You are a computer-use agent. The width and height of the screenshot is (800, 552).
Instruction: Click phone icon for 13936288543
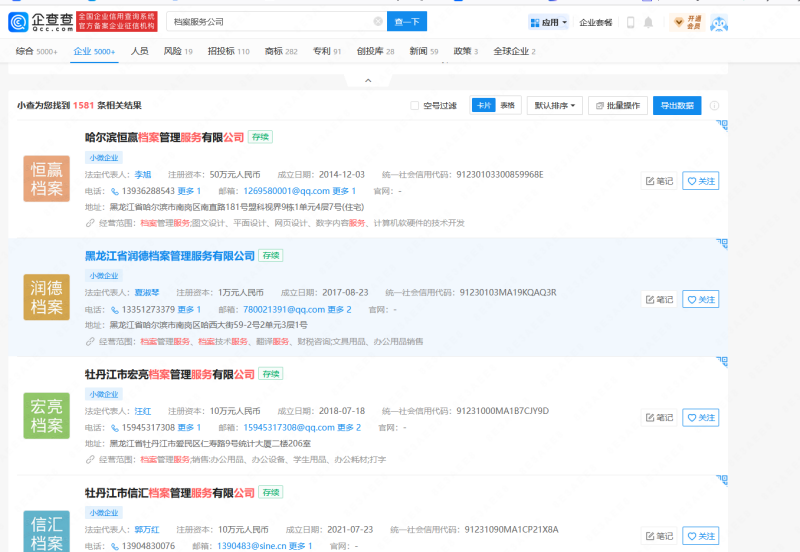(115, 191)
